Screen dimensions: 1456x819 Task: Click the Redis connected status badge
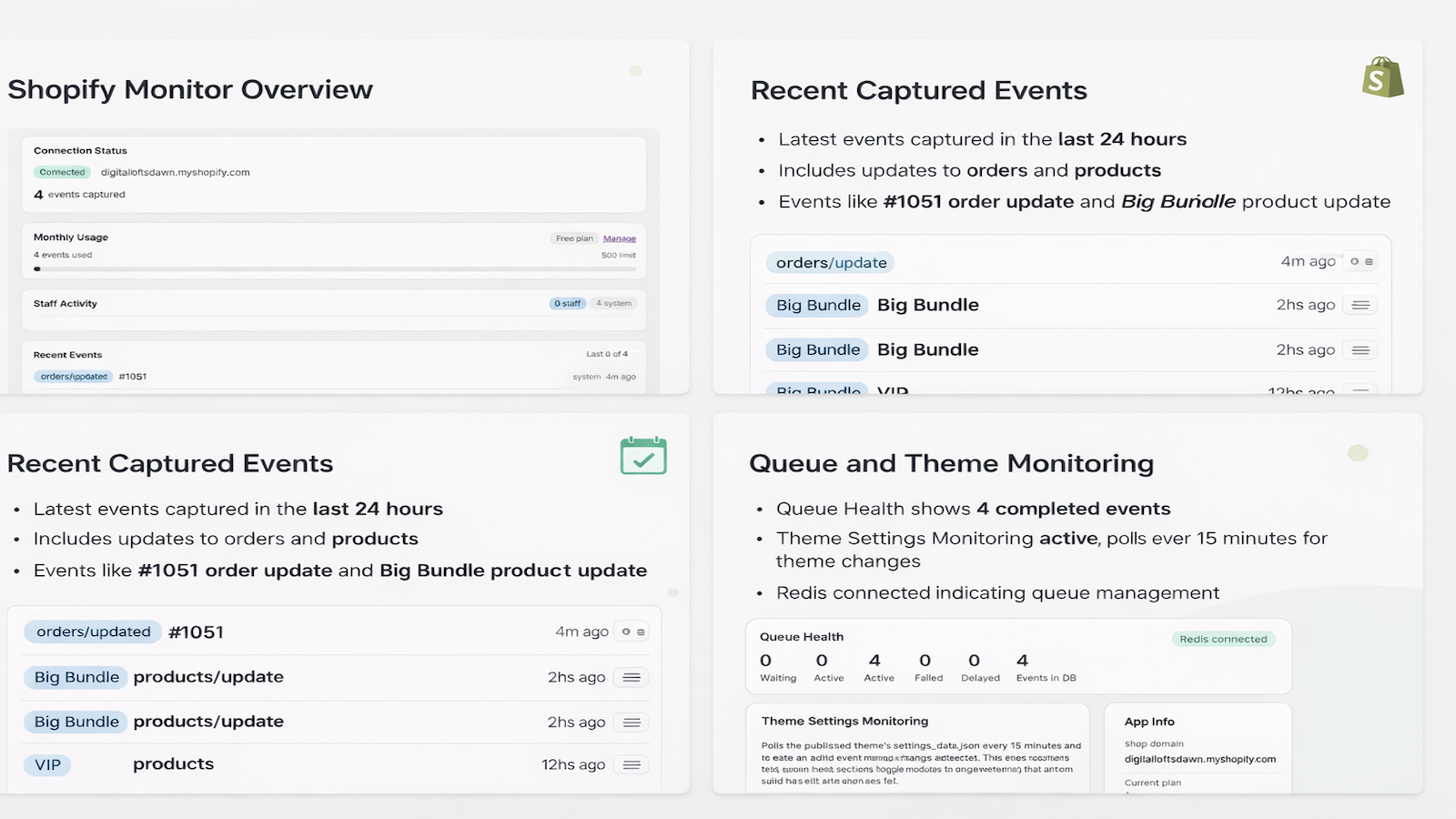pos(1223,639)
